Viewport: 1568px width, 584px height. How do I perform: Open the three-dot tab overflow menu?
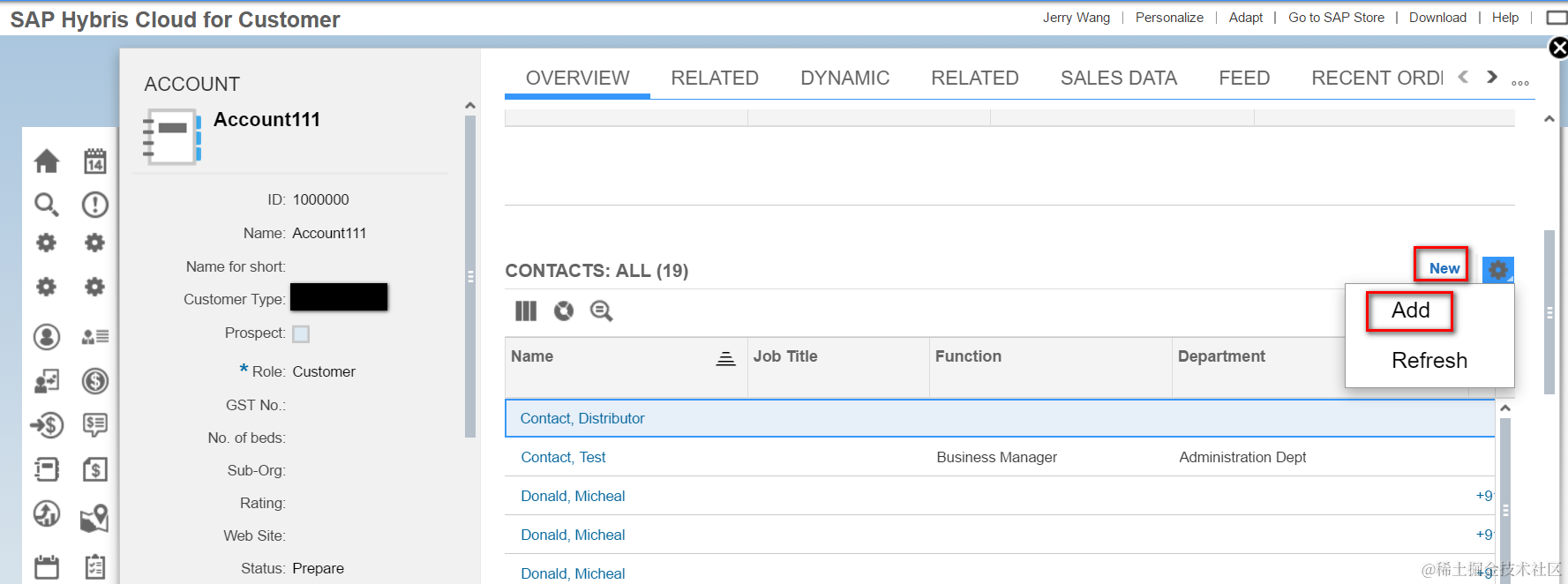pos(1520,83)
